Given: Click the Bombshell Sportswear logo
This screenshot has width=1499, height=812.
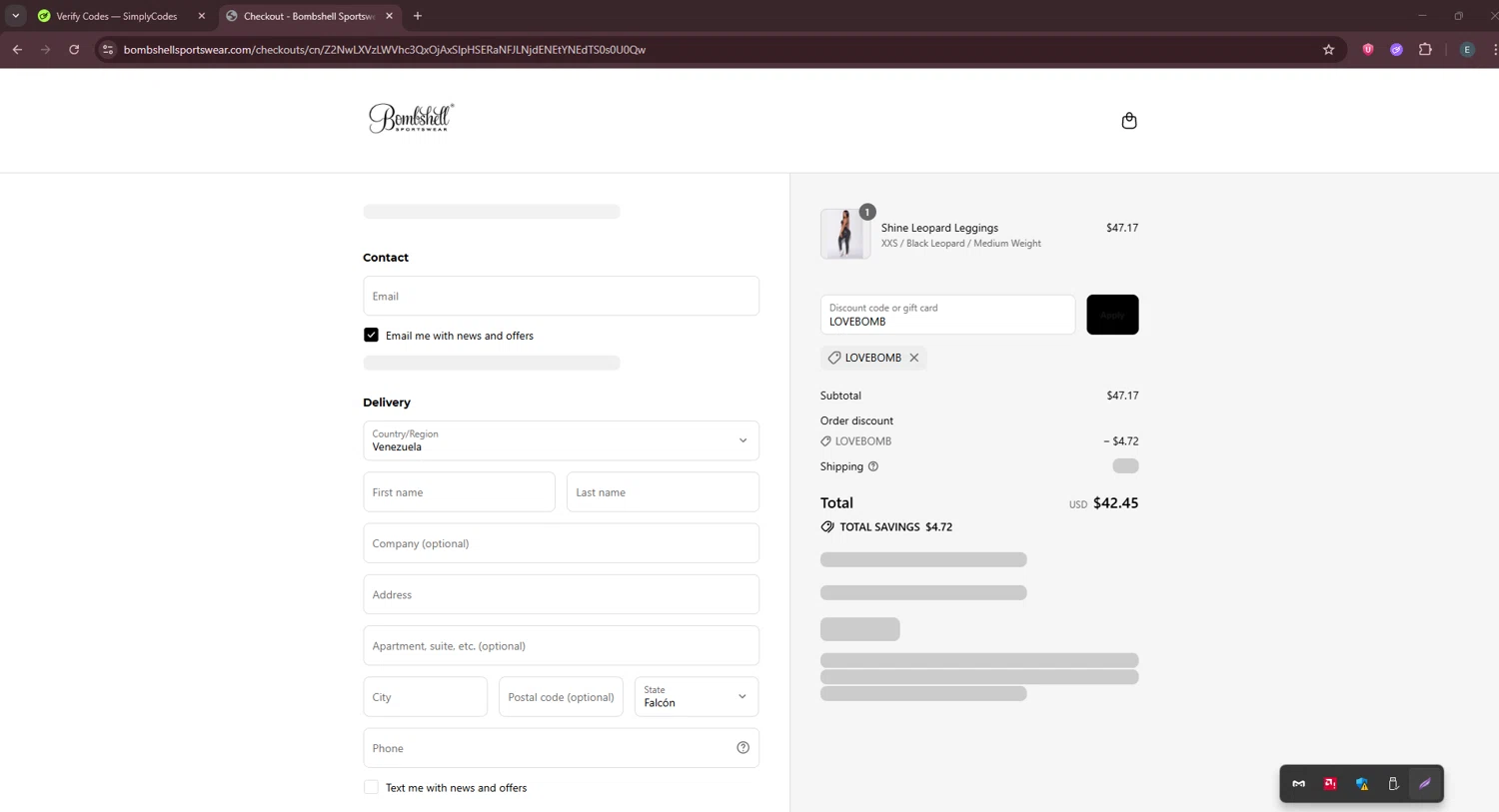Looking at the screenshot, I should 411,118.
